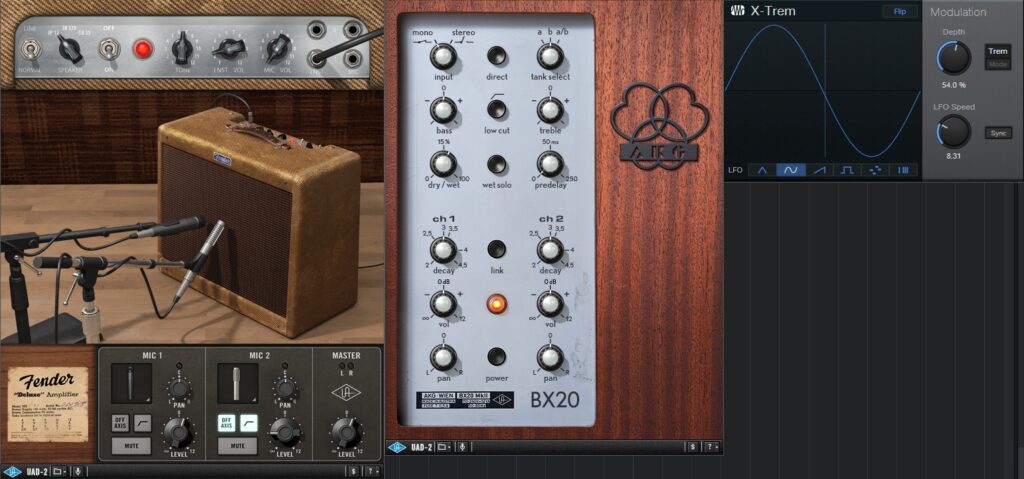Click the tank select knob on BX20
The width and height of the screenshot is (1024, 479).
[550, 56]
